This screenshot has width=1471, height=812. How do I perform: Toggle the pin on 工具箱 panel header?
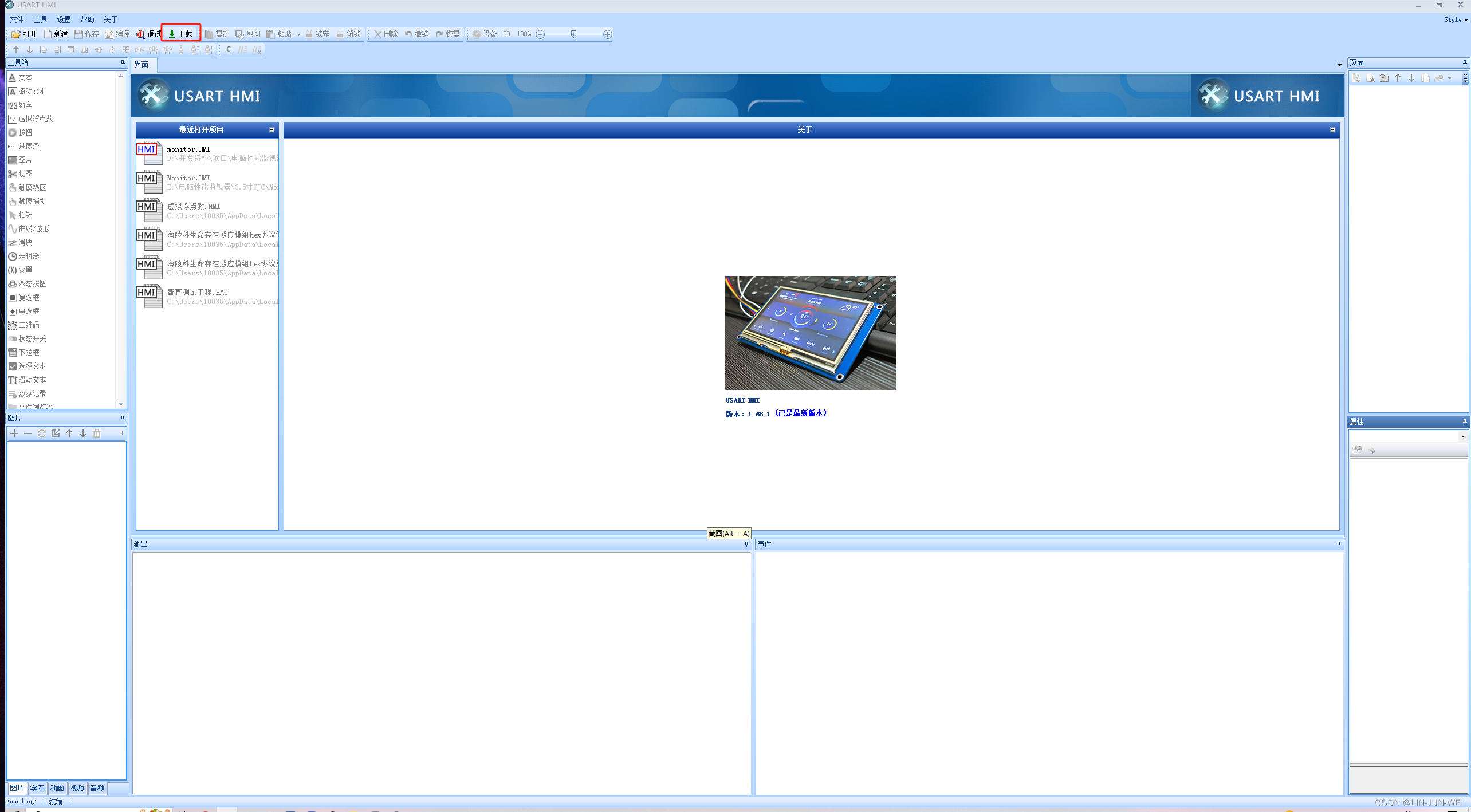(x=123, y=62)
